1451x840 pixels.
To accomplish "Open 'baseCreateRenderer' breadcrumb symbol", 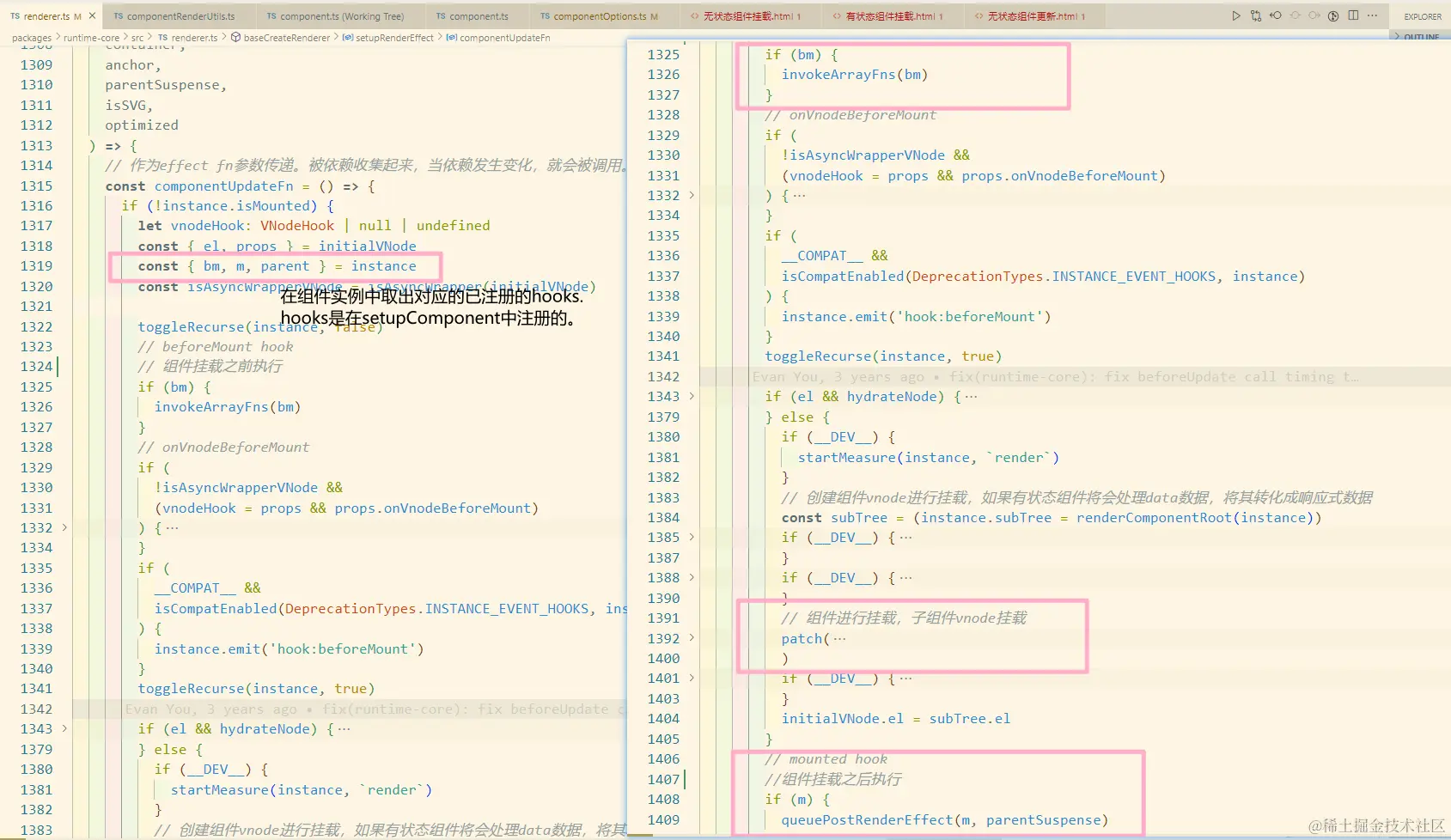I will [x=286, y=38].
